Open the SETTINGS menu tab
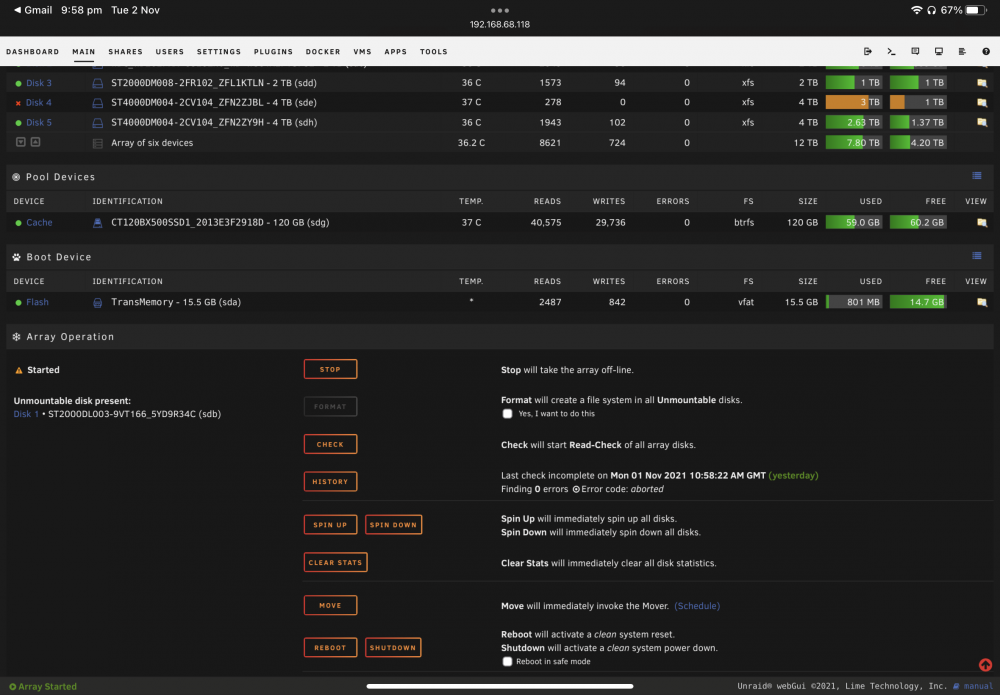1000x695 pixels. click(x=219, y=52)
